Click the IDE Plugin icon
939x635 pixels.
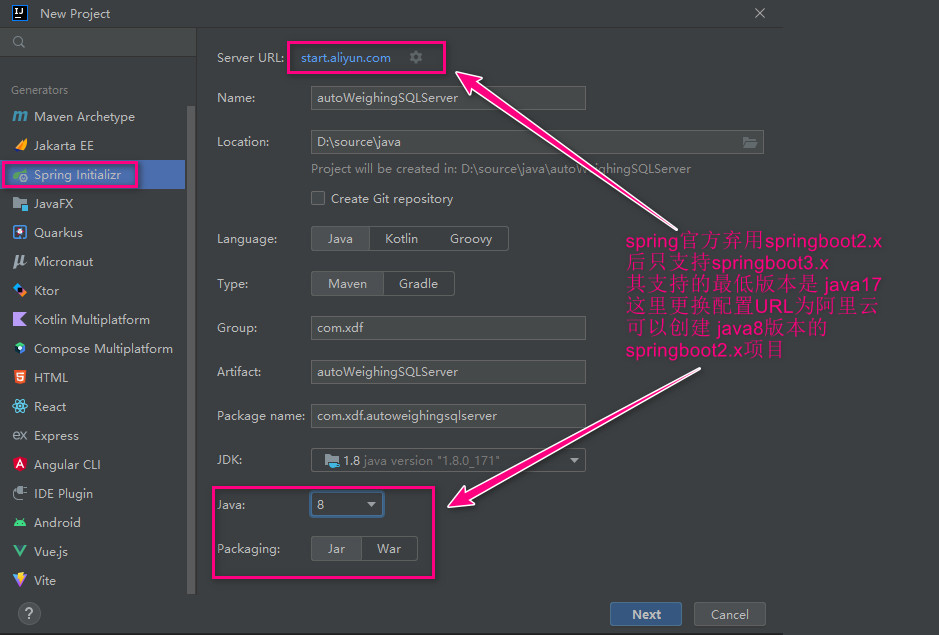coord(20,493)
